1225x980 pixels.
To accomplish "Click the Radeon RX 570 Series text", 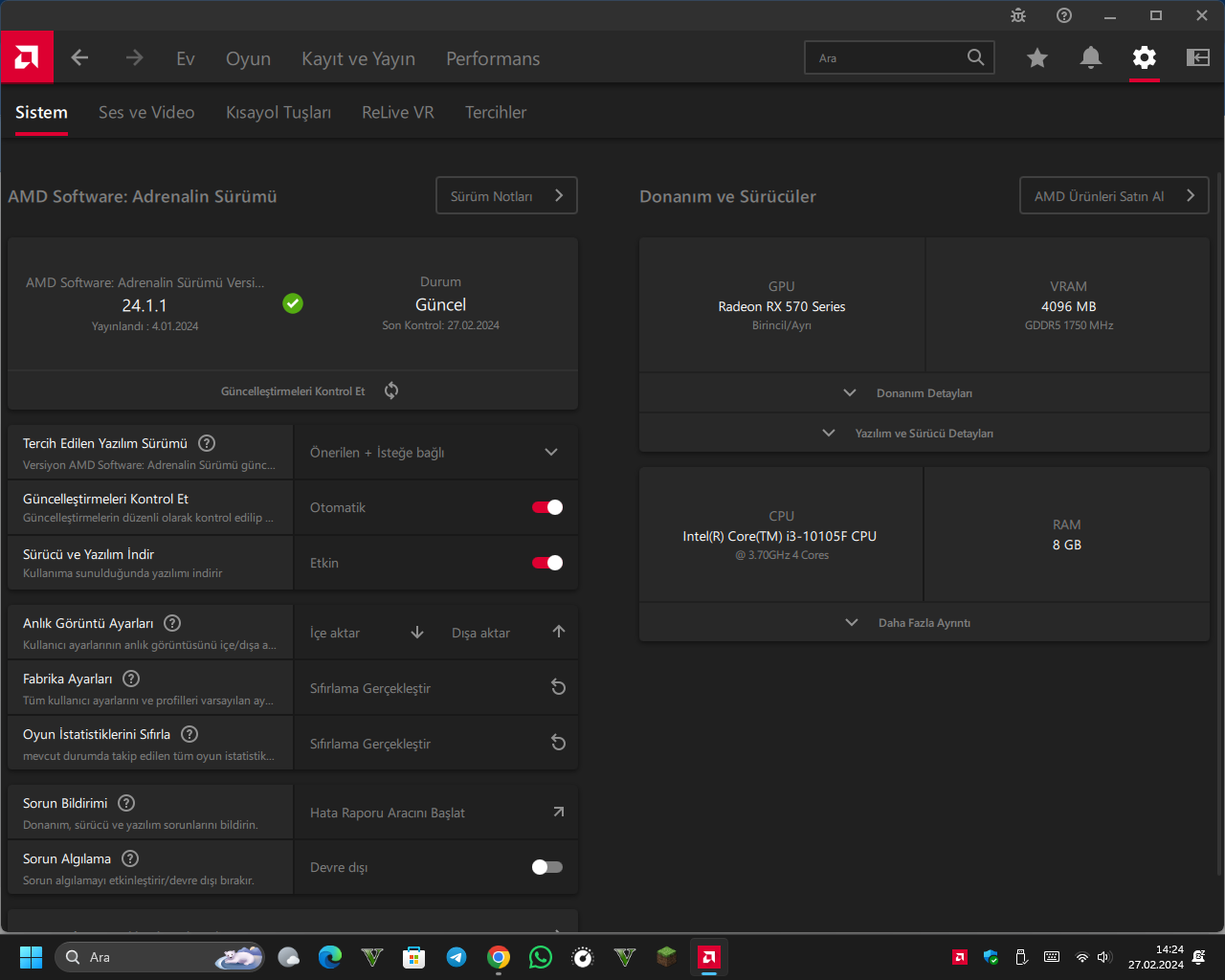I will tap(782, 306).
